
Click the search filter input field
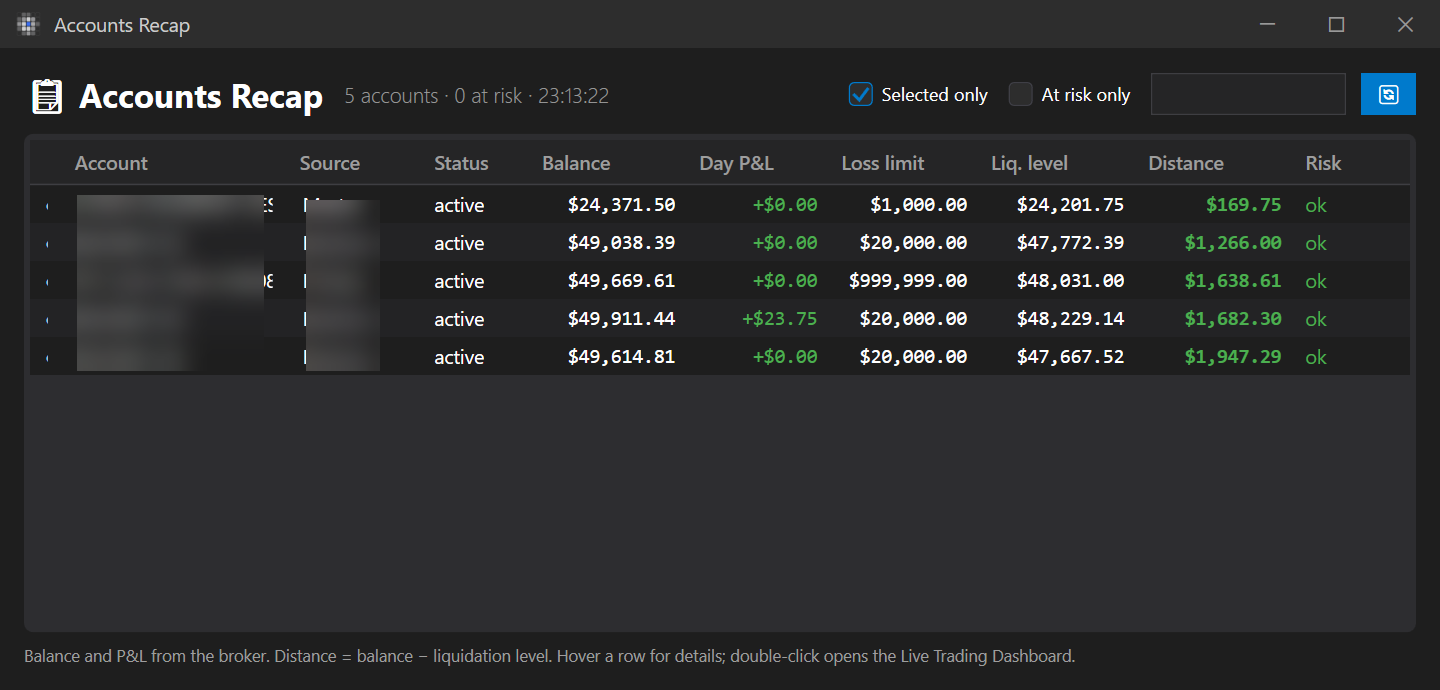(1248, 94)
